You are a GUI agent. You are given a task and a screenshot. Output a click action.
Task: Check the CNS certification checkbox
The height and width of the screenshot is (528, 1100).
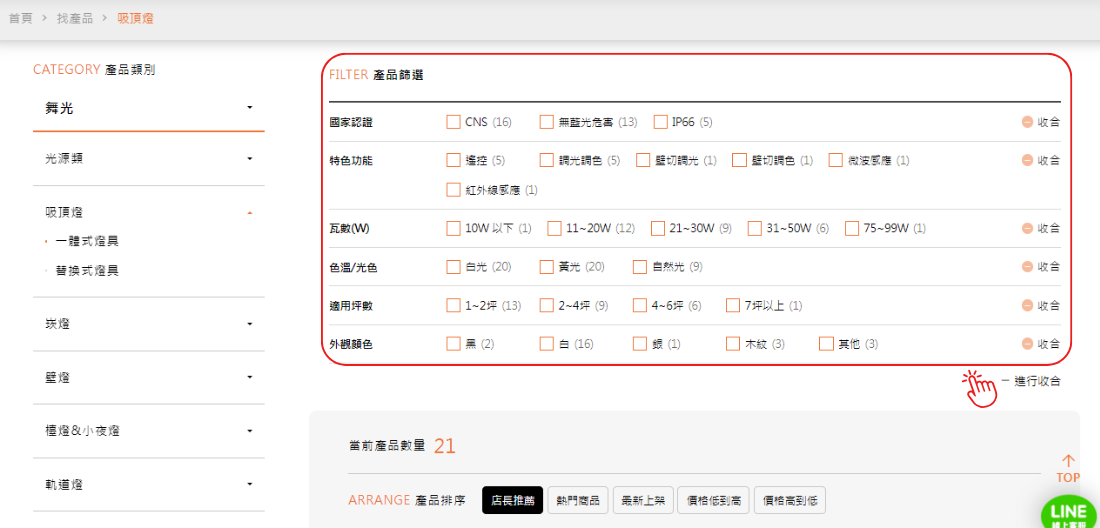point(454,122)
